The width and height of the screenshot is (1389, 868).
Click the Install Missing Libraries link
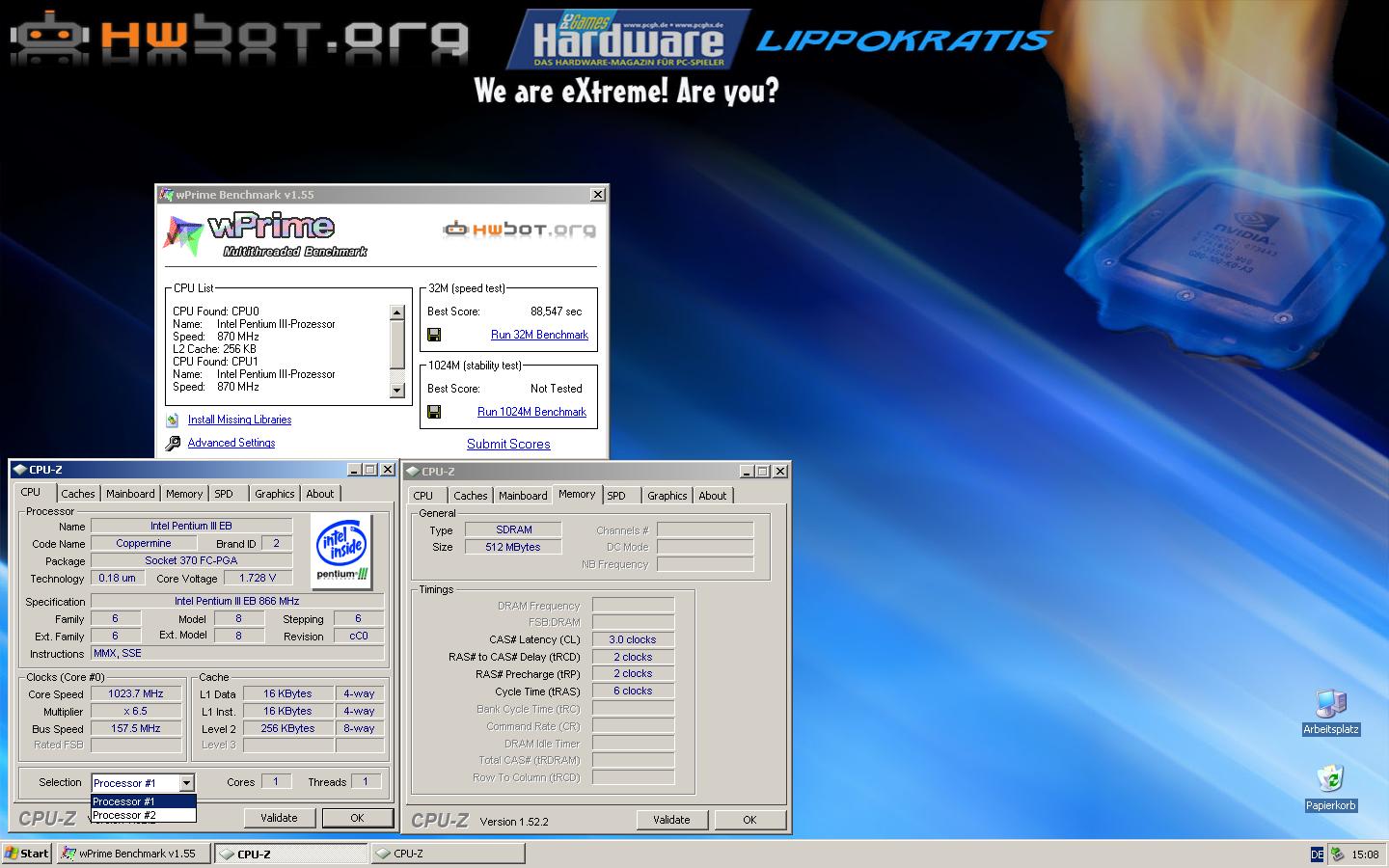point(239,420)
